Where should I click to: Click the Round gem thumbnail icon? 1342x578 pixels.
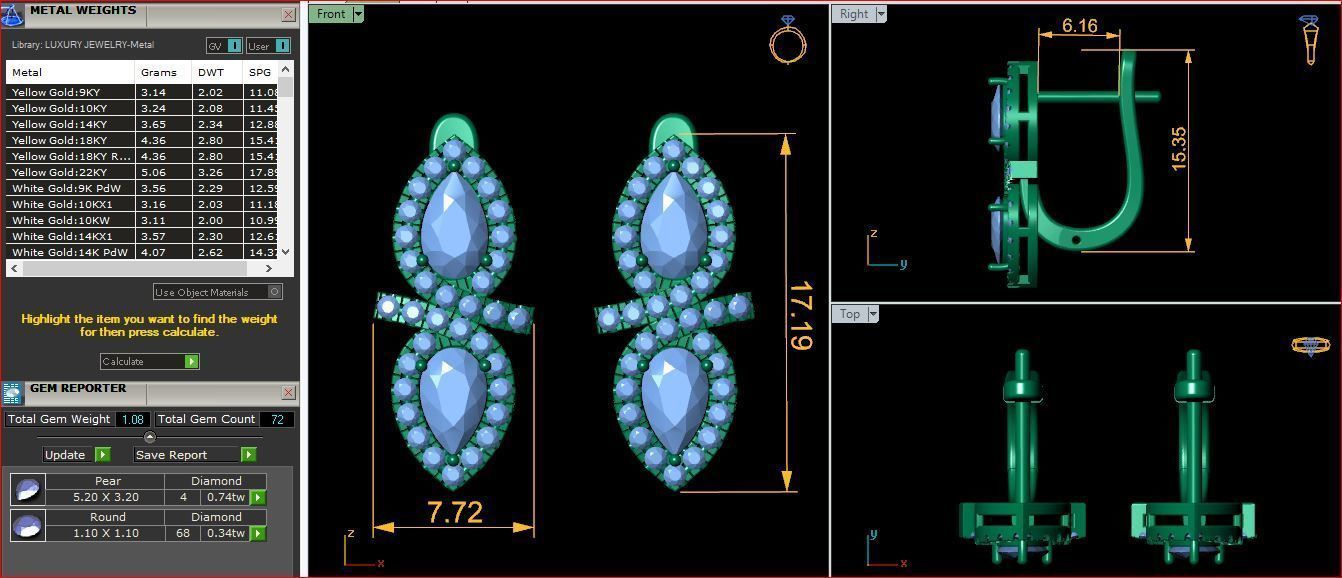click(27, 525)
